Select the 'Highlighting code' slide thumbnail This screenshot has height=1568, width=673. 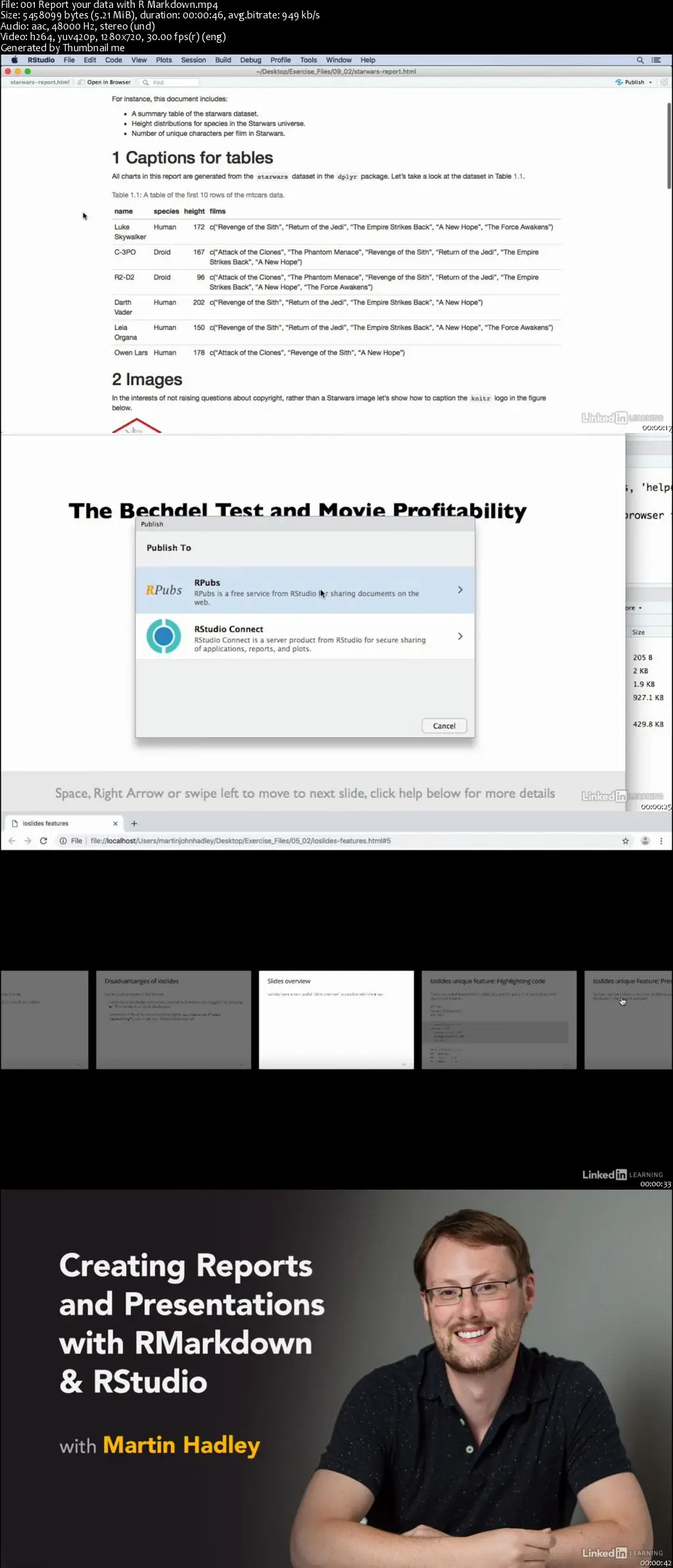coord(499,1019)
